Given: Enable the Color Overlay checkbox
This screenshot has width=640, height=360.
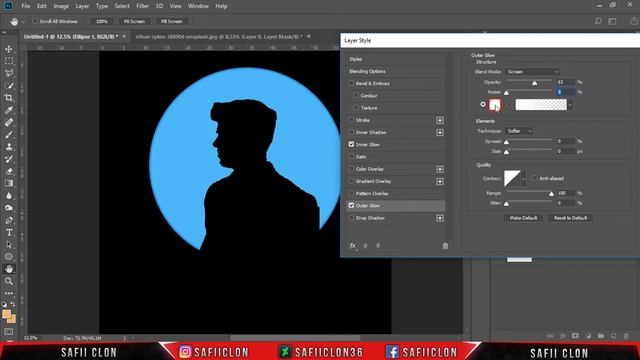Looking at the screenshot, I should click(x=351, y=169).
